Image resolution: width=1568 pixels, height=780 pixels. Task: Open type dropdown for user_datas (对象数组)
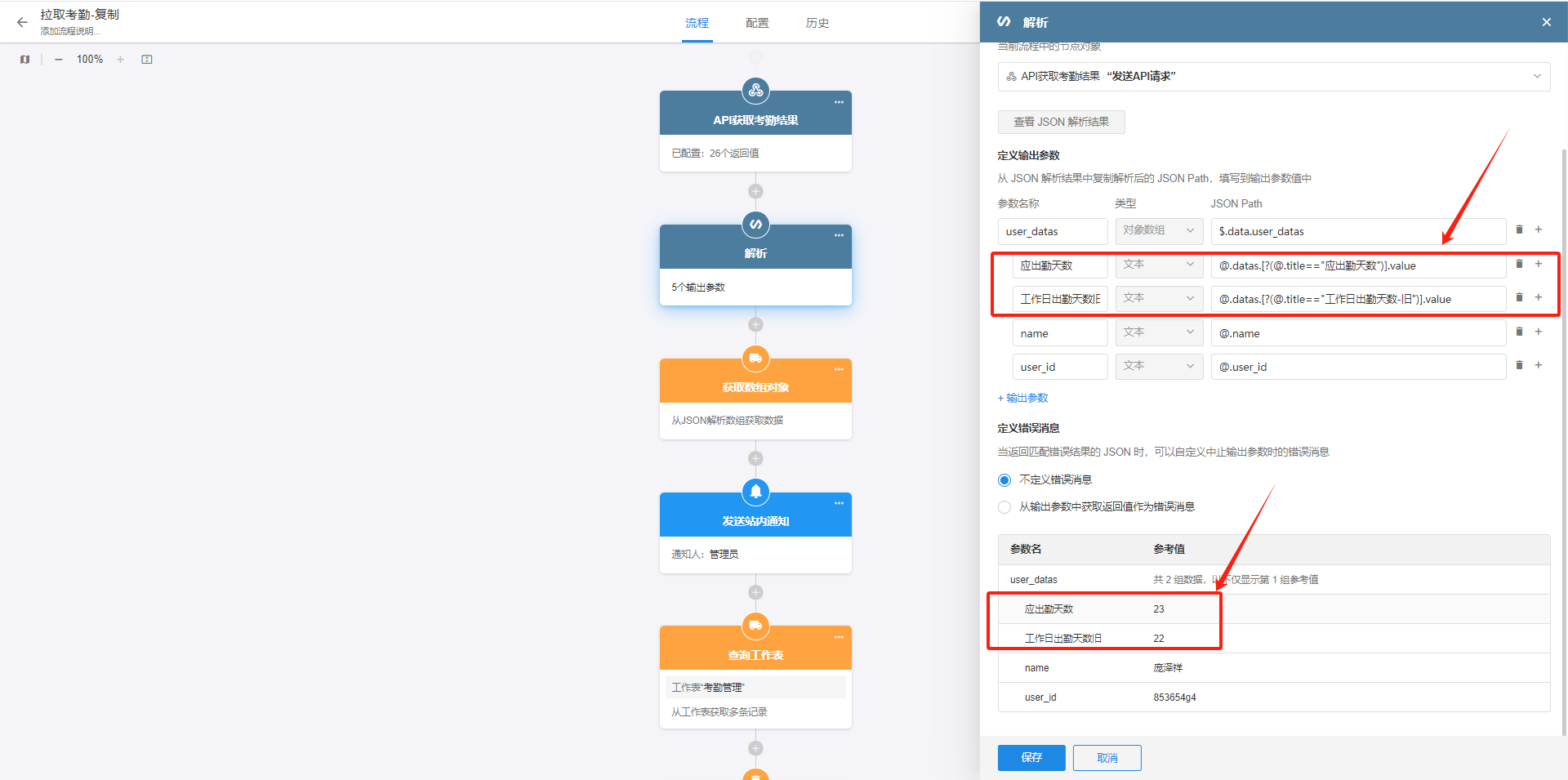(x=1159, y=231)
